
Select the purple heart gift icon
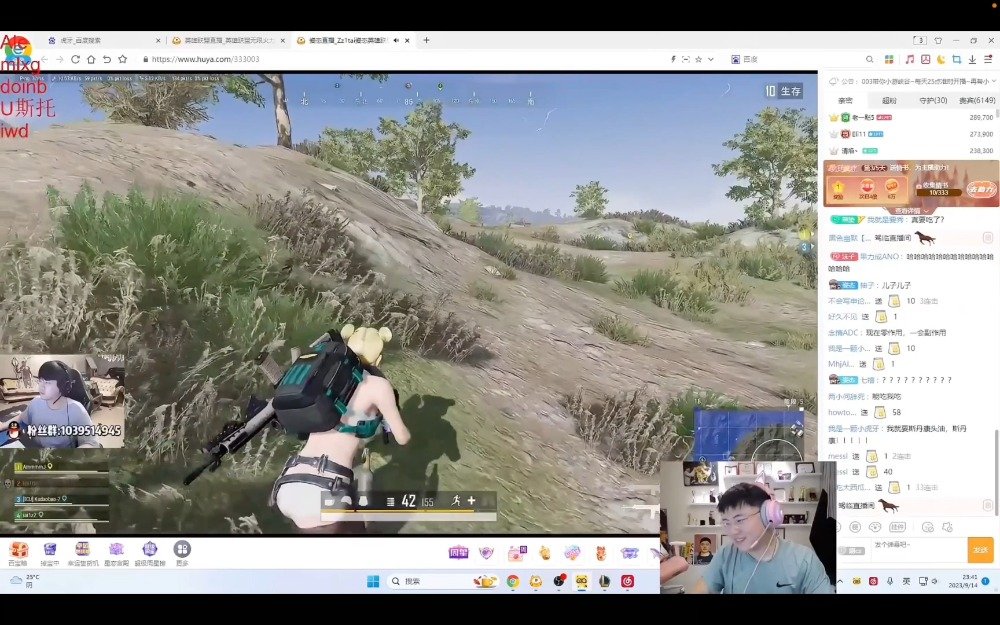coord(487,553)
